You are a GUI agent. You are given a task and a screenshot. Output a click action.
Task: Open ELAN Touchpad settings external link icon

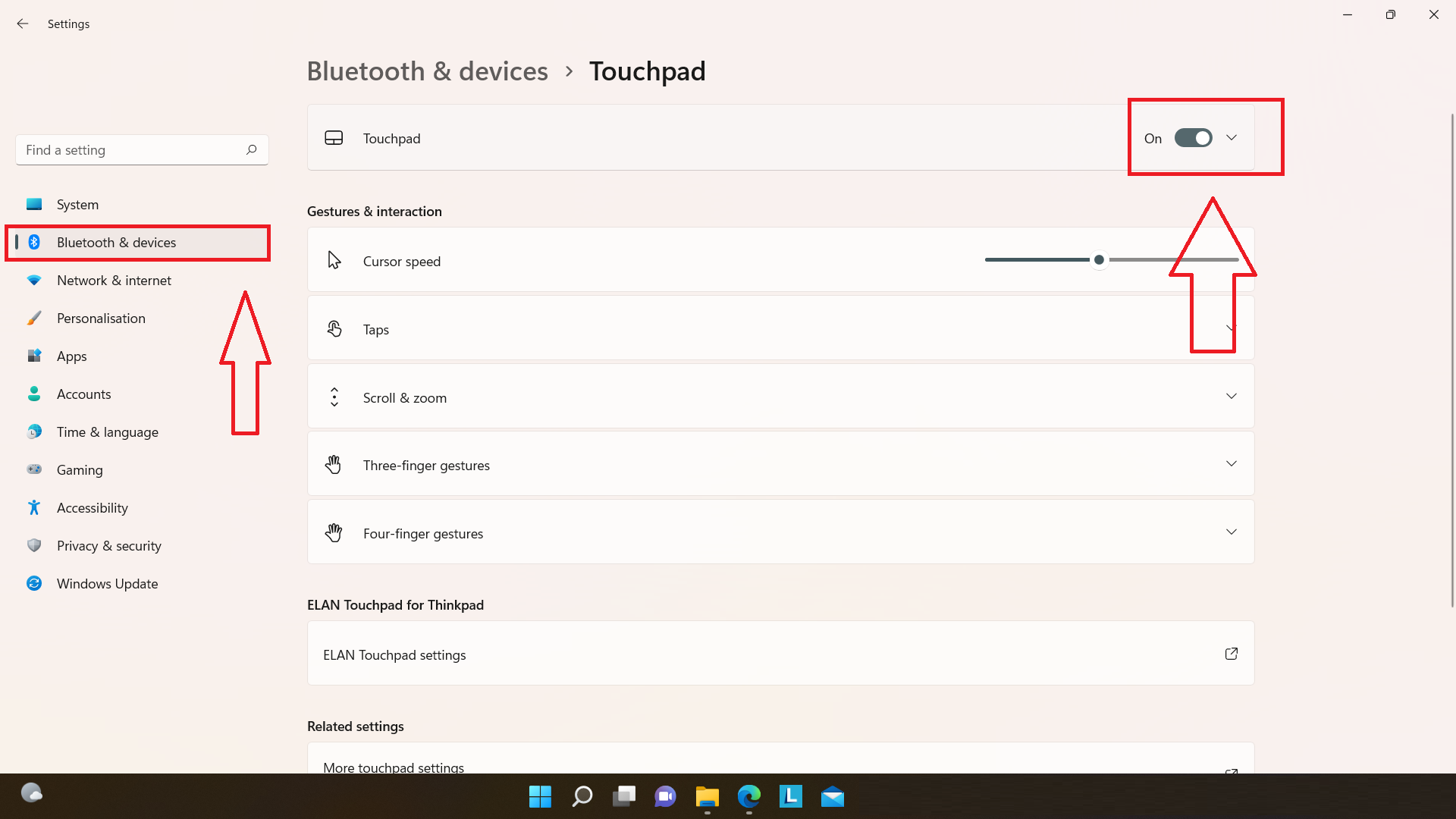tap(1231, 654)
